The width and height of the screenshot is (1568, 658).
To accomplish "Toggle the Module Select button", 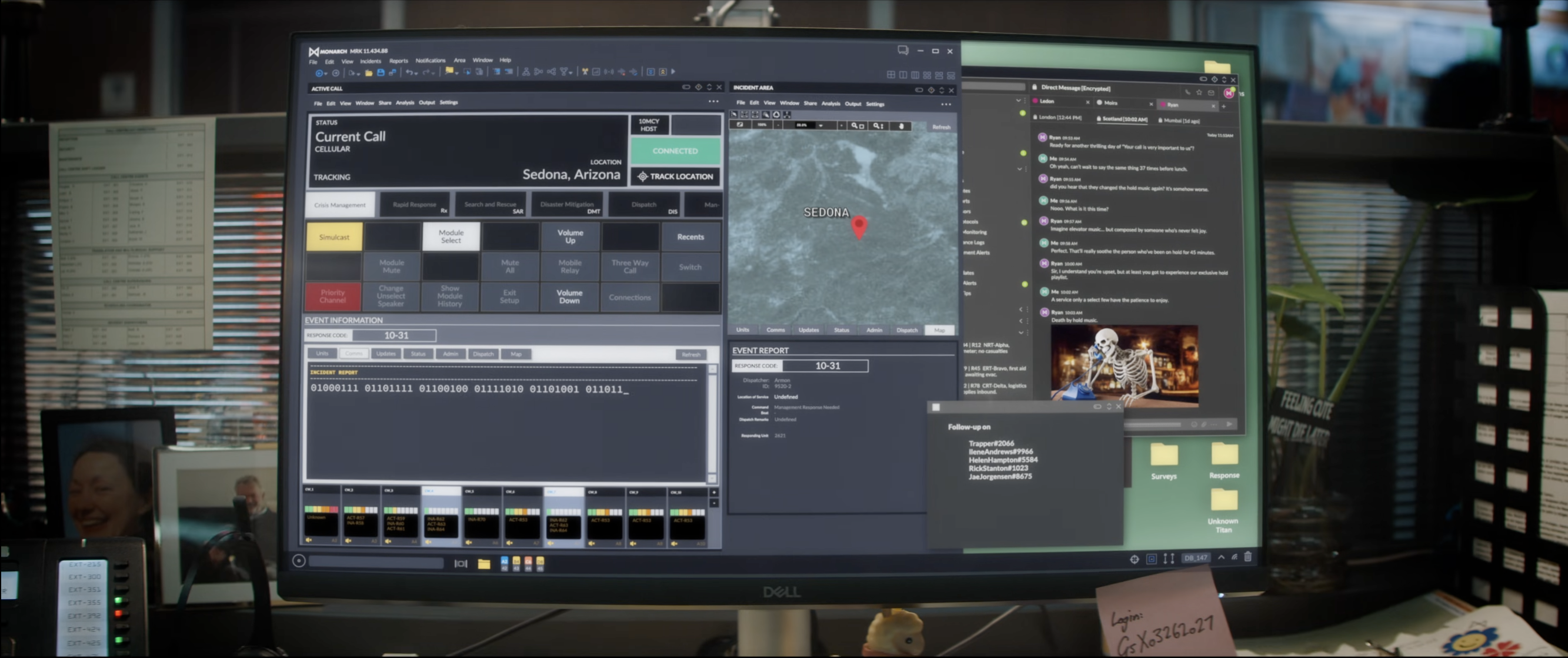I will [451, 237].
